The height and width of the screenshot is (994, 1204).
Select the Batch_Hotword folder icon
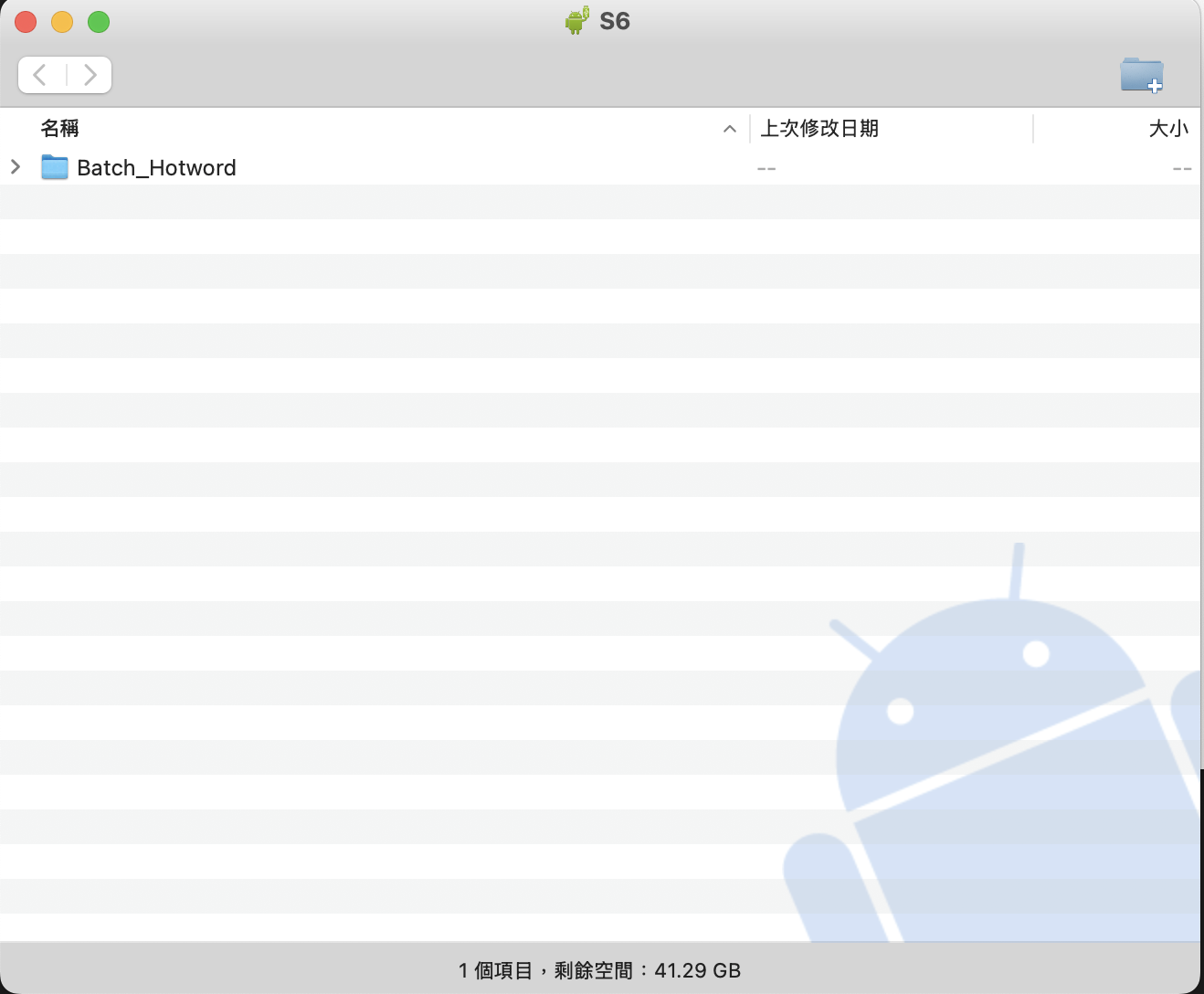pos(55,167)
